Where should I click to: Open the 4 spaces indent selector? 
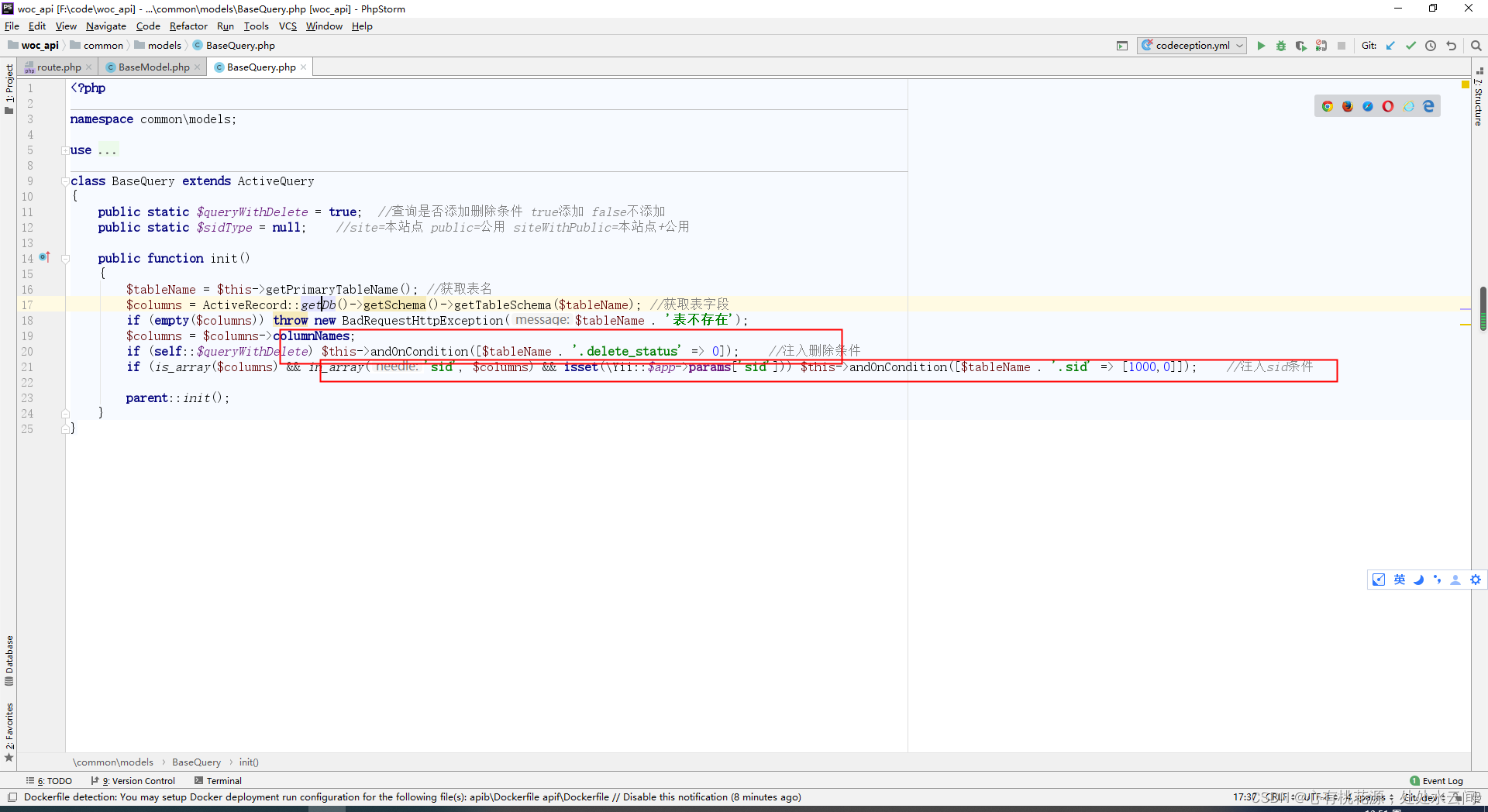click(1370, 797)
